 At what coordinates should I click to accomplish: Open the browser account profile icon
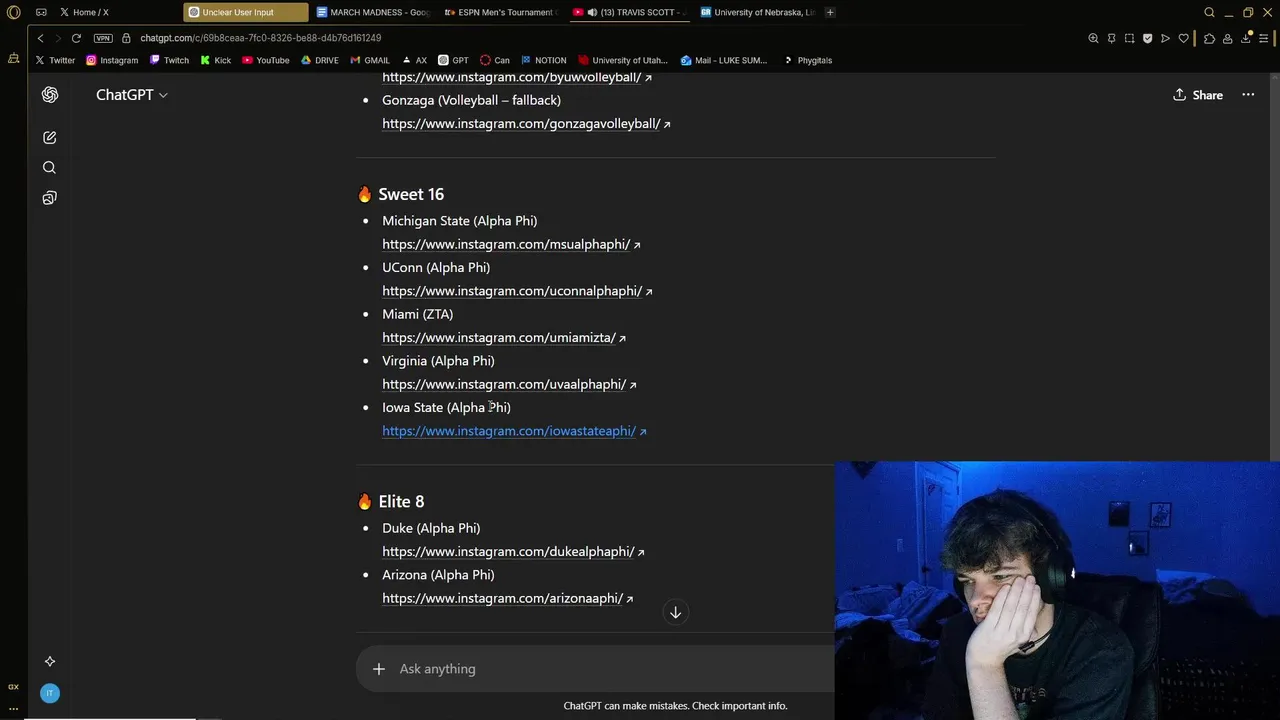click(1228, 38)
